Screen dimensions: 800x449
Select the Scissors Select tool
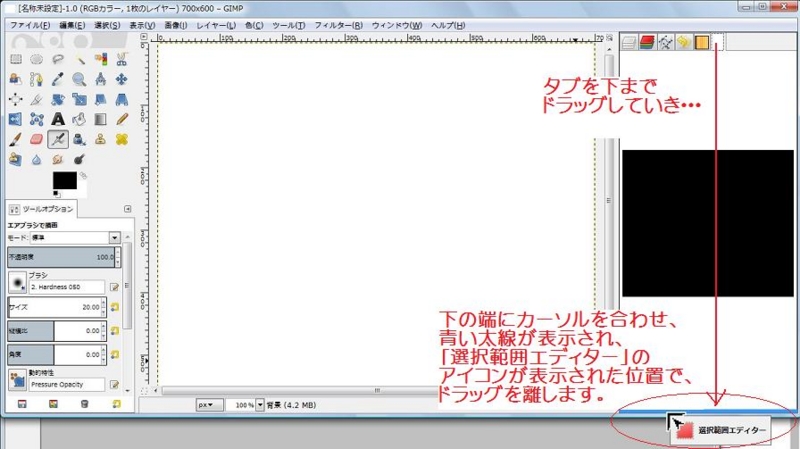pos(121,59)
